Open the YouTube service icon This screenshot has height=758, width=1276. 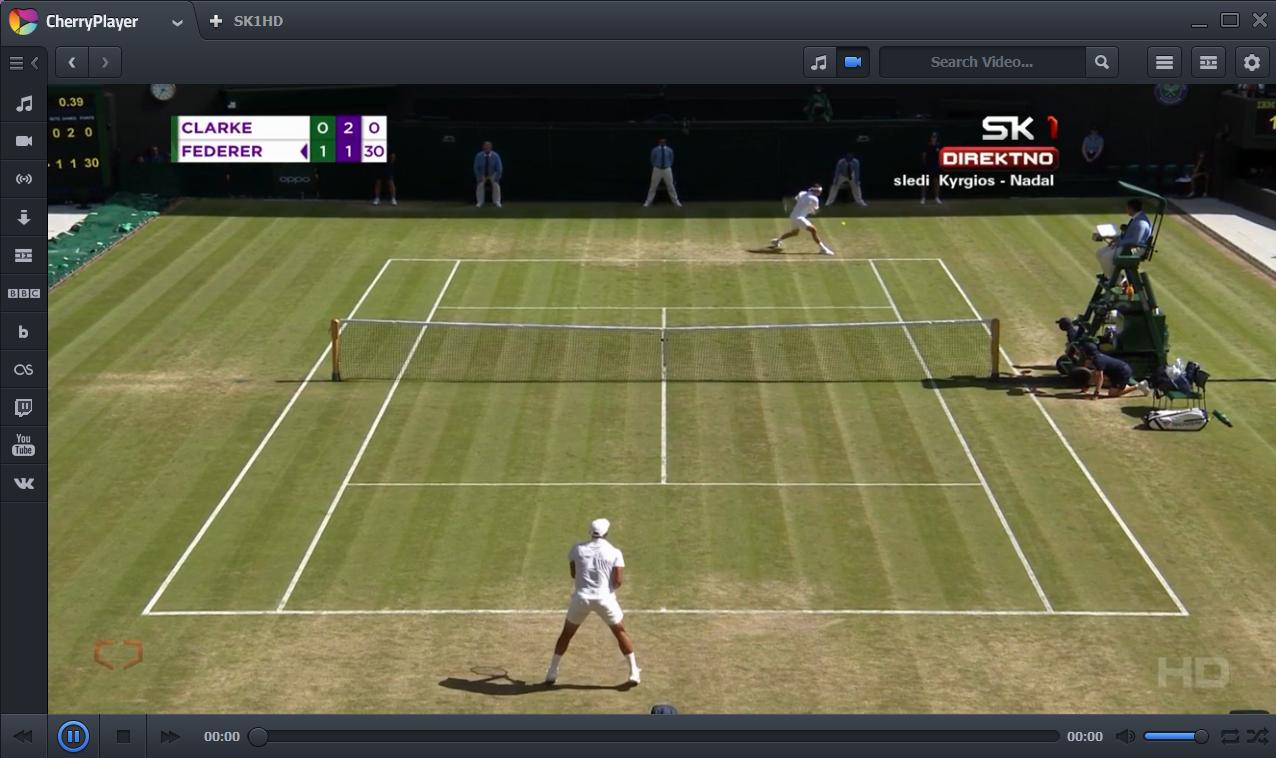tap(24, 445)
